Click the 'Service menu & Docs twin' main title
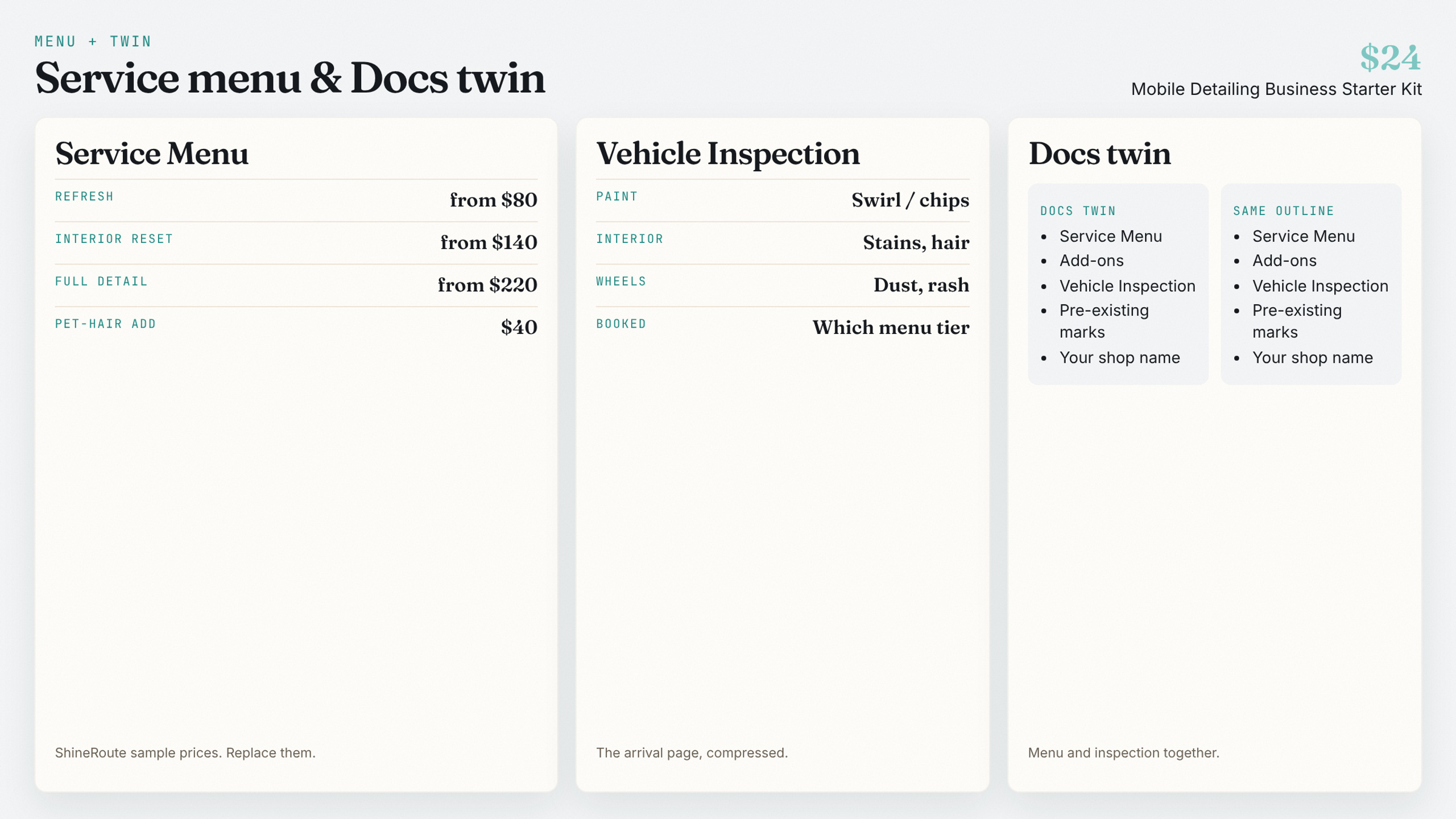1456x819 pixels. tap(290, 78)
